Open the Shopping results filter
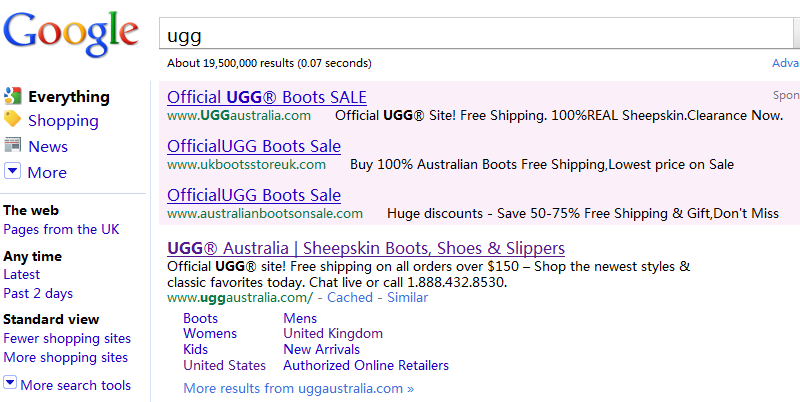Image resolution: width=800 pixels, height=402 pixels. point(63,121)
